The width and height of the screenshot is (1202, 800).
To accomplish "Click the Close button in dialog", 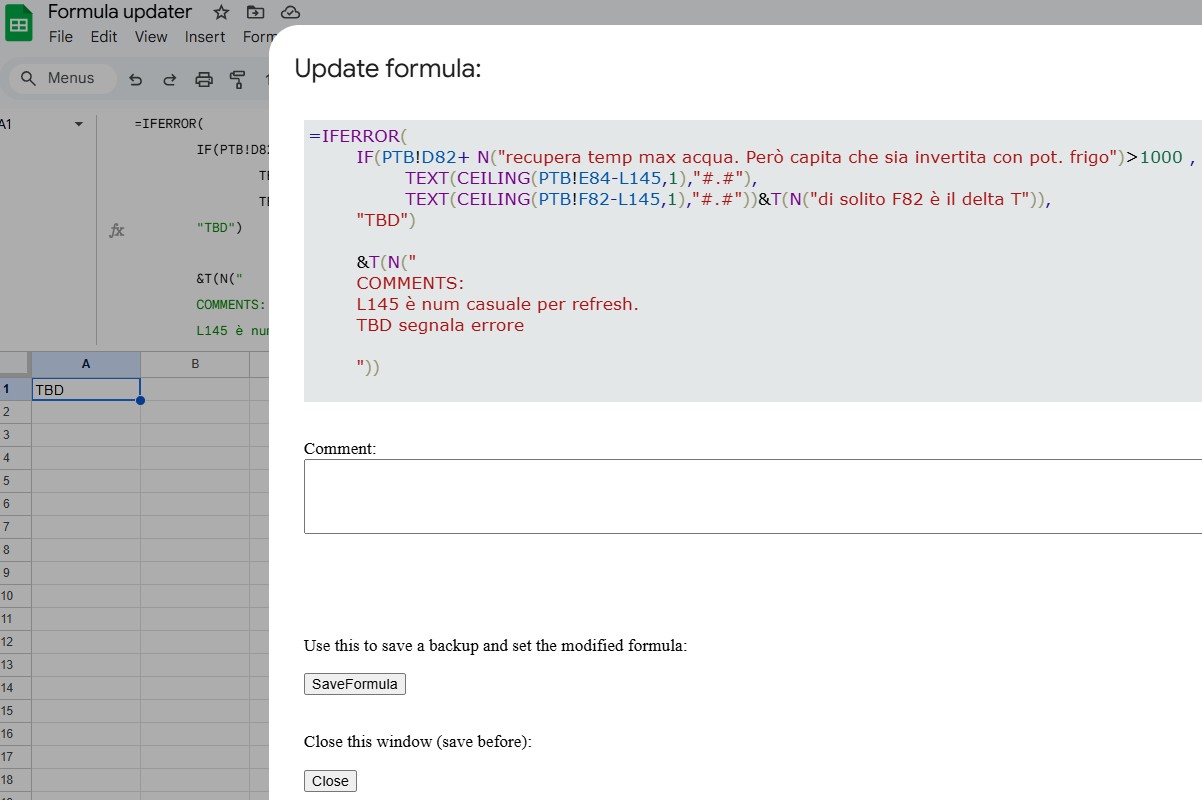I will point(330,781).
